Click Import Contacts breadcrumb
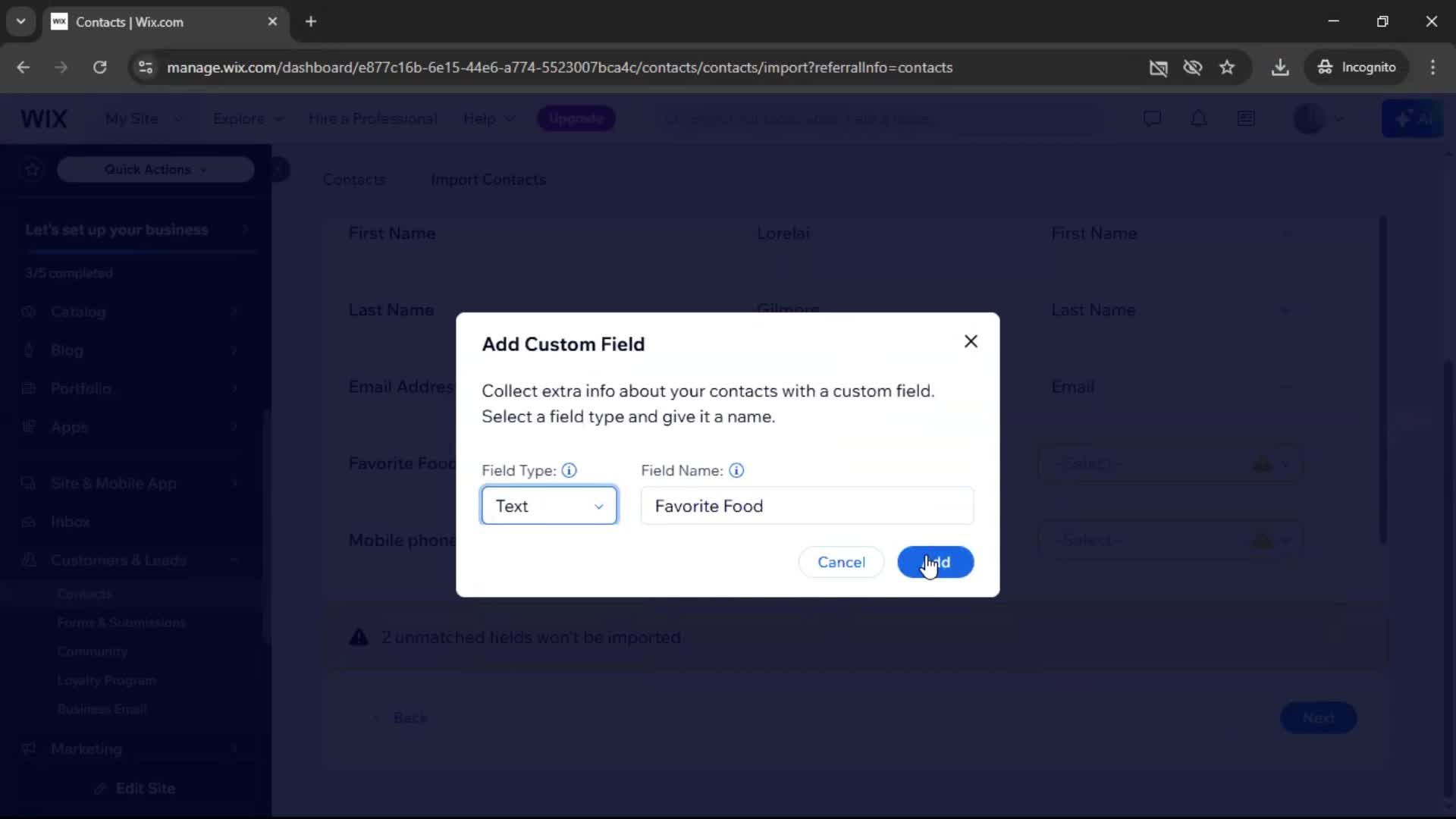This screenshot has width=1456, height=819. [x=488, y=180]
